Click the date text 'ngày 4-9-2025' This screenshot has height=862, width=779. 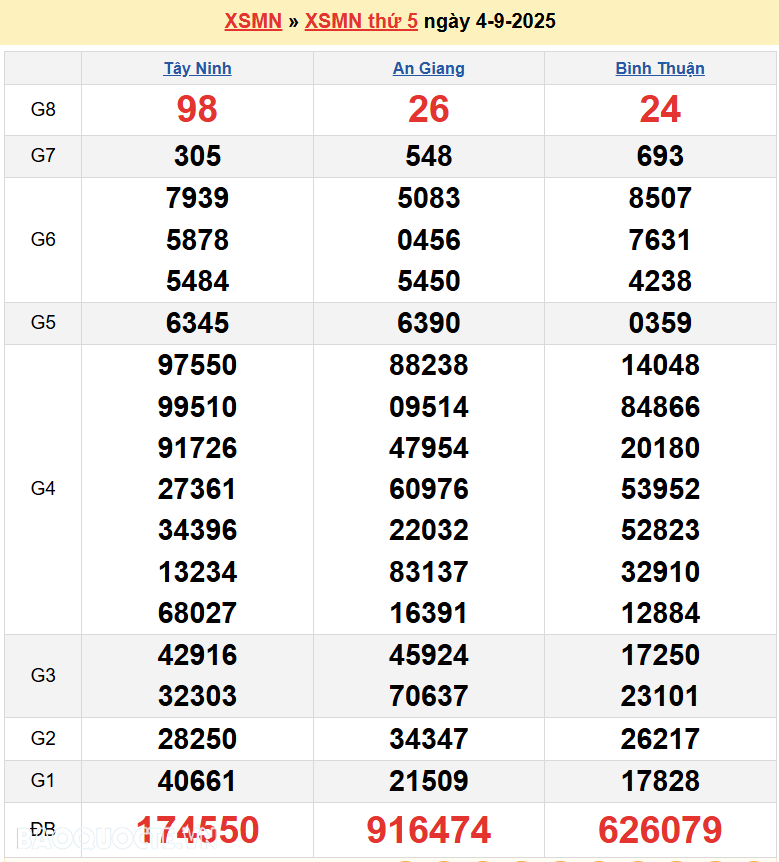(490, 21)
